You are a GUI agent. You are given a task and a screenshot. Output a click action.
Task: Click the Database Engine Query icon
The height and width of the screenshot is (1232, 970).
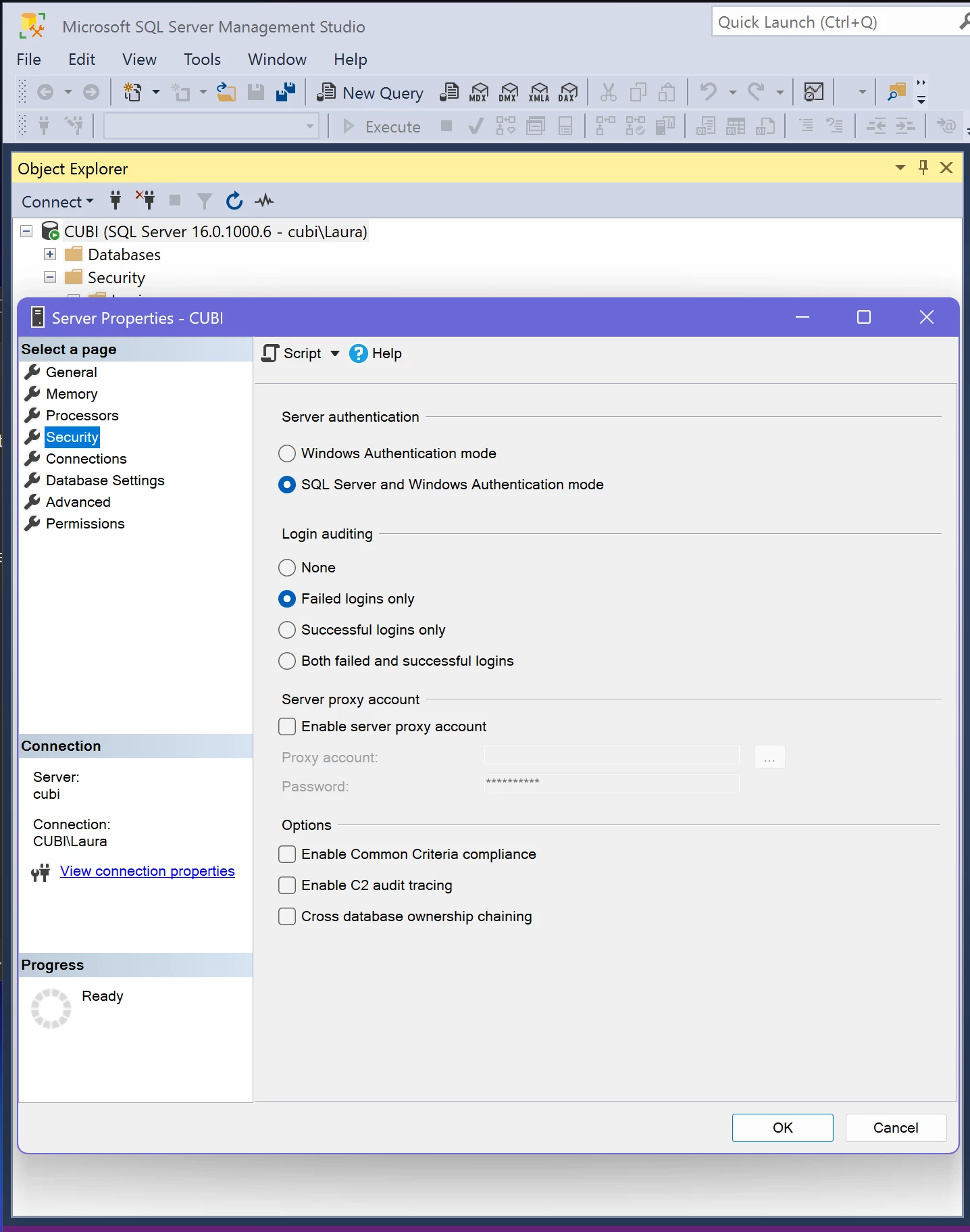click(449, 92)
